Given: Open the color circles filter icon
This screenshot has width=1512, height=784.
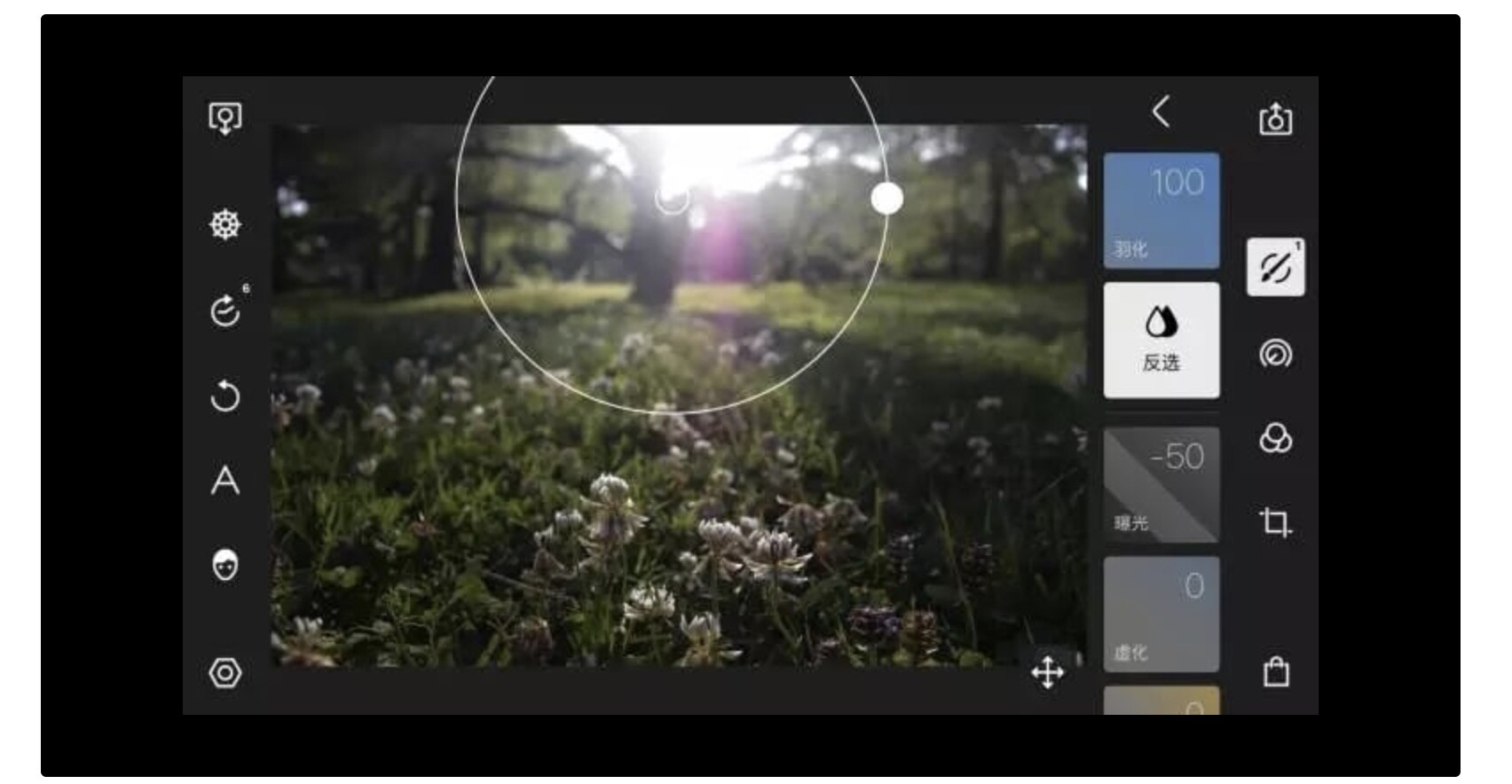Looking at the screenshot, I should tap(1275, 438).
